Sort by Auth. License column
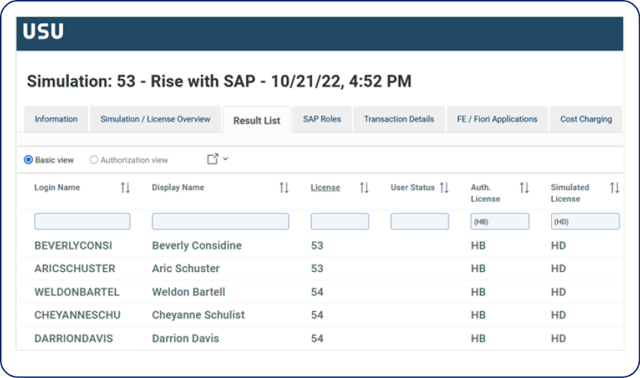This screenshot has height=378, width=640. coord(524,188)
